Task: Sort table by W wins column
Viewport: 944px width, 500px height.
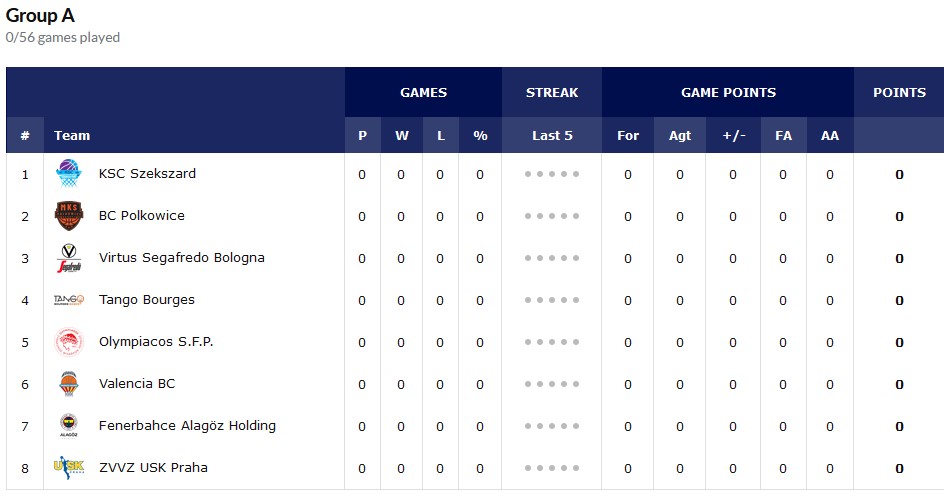Action: tap(401, 136)
